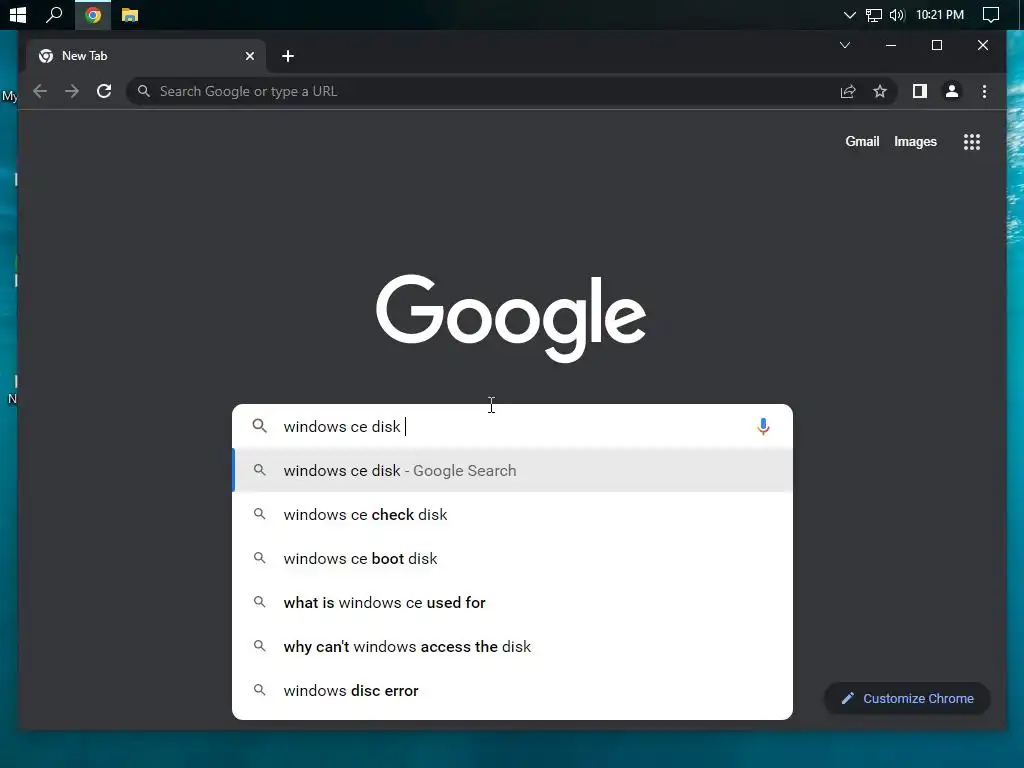
Task: Open the volume control tray icon
Action: point(897,15)
